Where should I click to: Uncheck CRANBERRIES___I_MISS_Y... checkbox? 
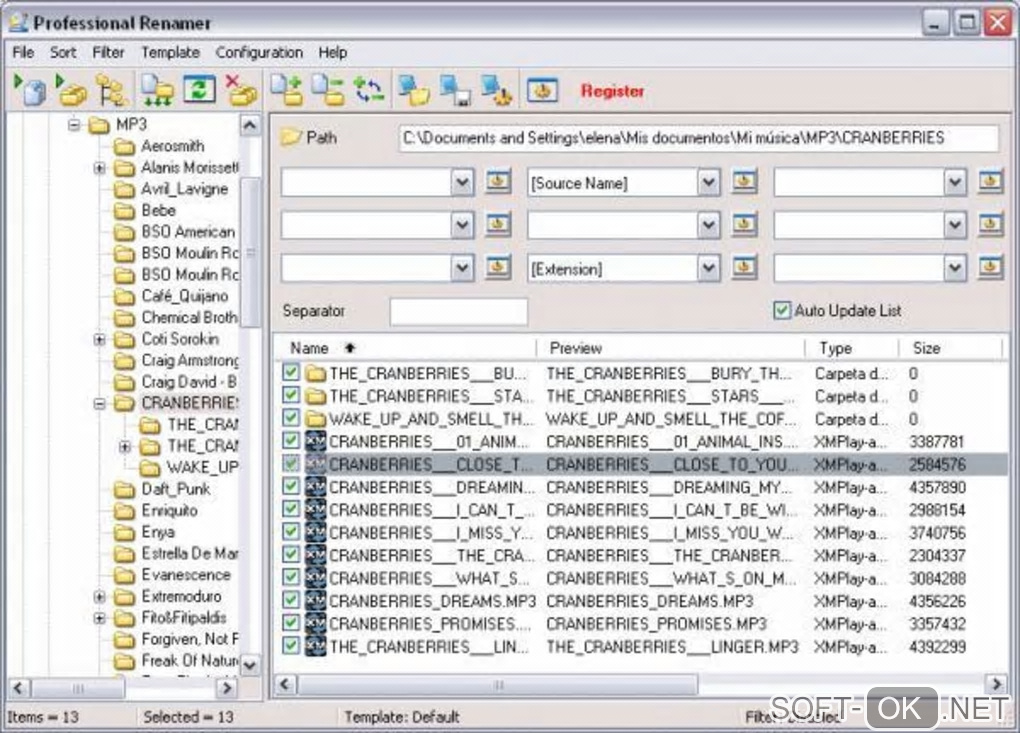291,532
